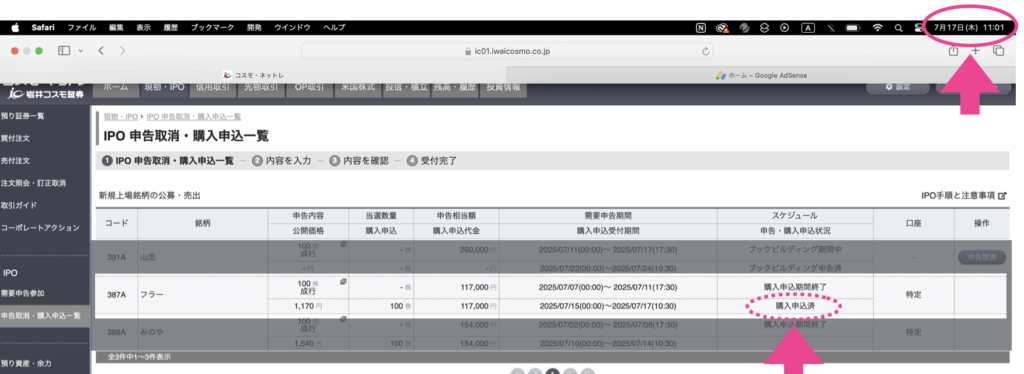Select 需要申告参加 in the sidebar
This screenshot has width=1024, height=374.
coord(23,294)
